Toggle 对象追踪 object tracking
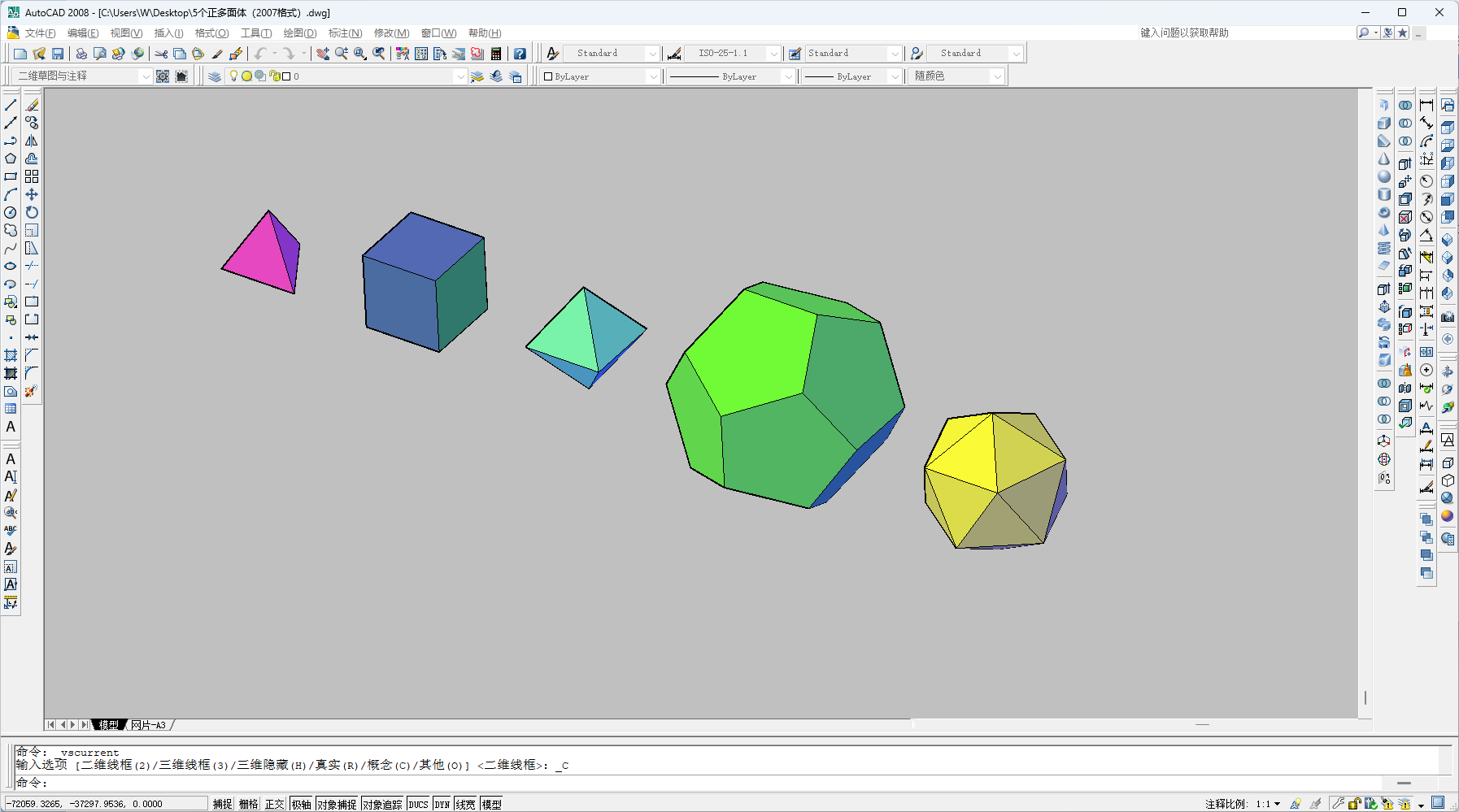 (x=383, y=804)
